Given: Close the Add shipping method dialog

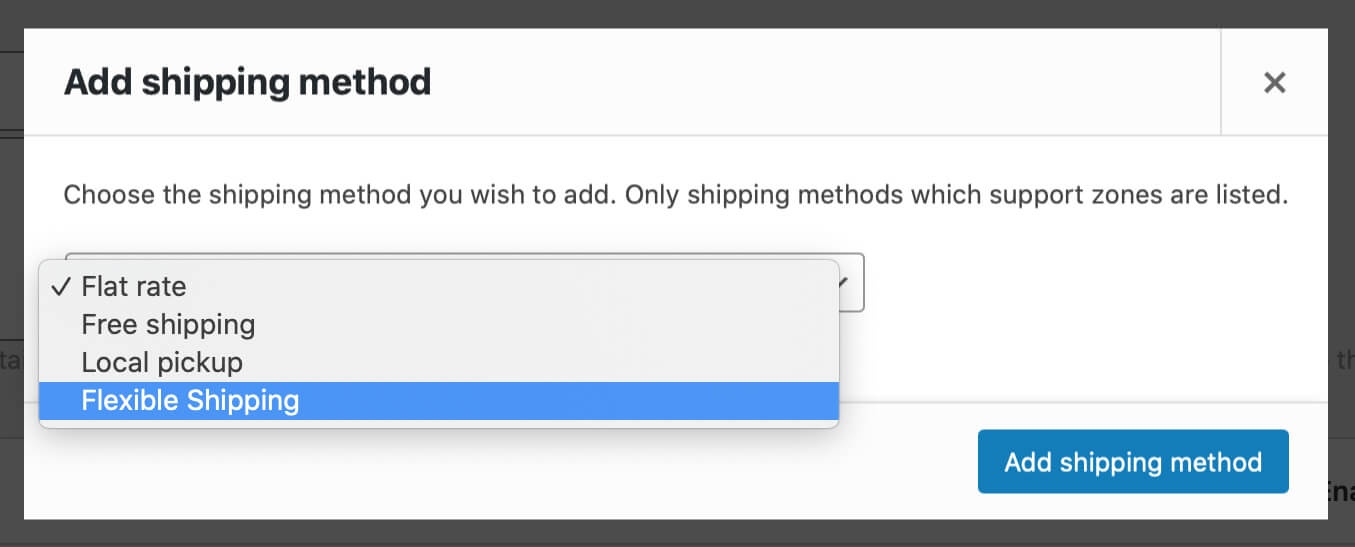Looking at the screenshot, I should [x=1274, y=82].
